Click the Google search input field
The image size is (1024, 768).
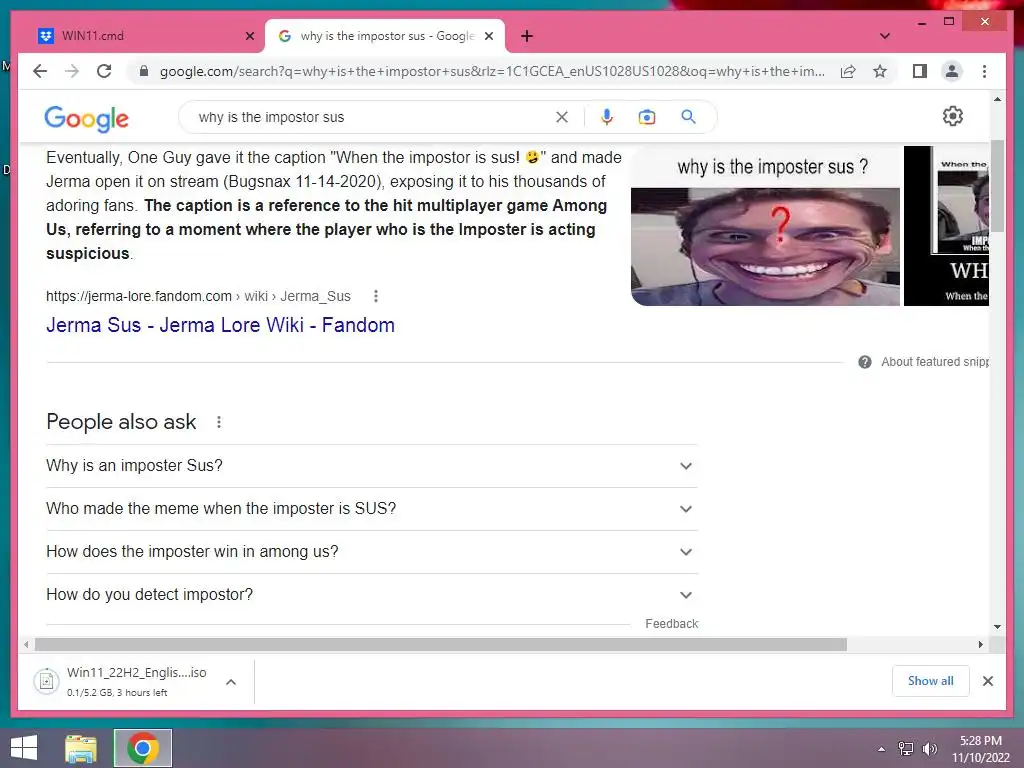pos(372,117)
